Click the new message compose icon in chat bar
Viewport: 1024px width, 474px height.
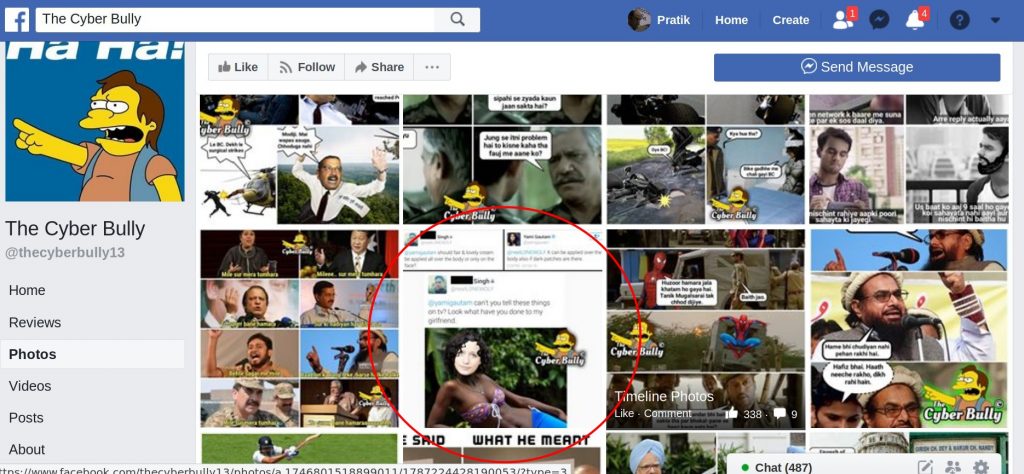[x=925, y=467]
